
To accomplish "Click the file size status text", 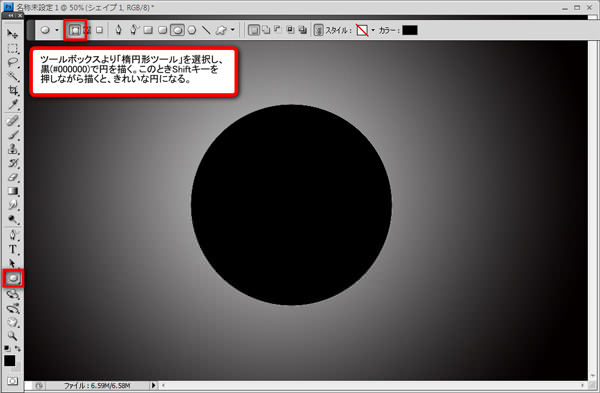I will tap(97, 385).
